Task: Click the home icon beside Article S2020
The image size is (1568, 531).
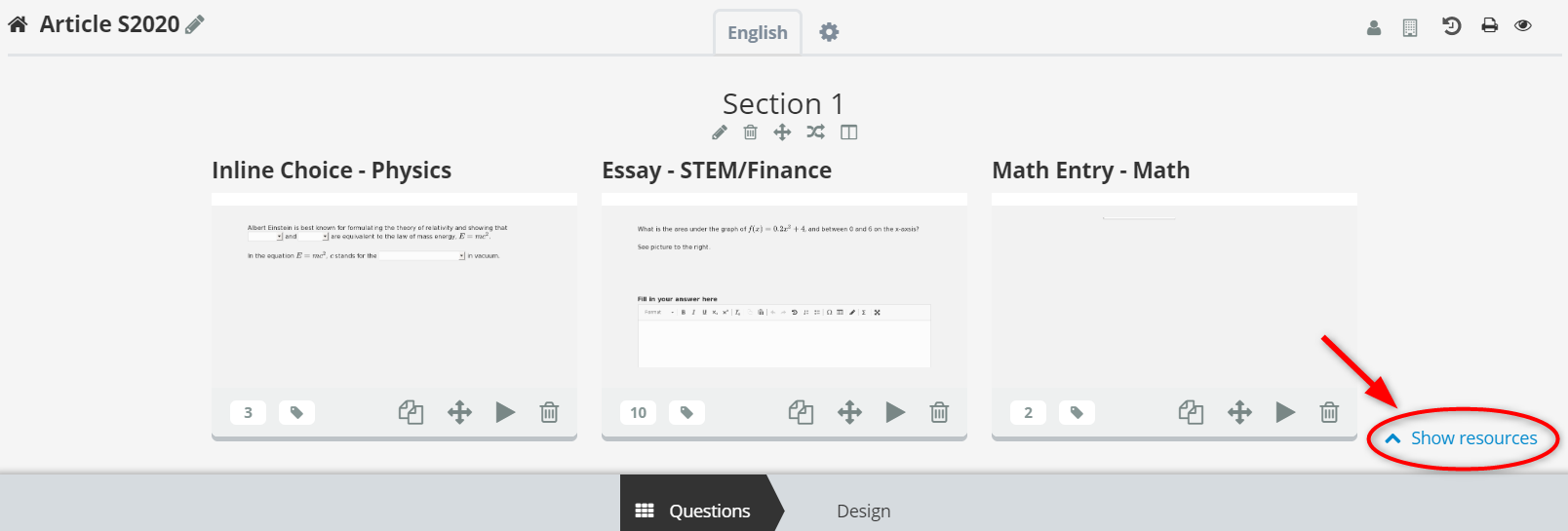Action: coord(18,24)
